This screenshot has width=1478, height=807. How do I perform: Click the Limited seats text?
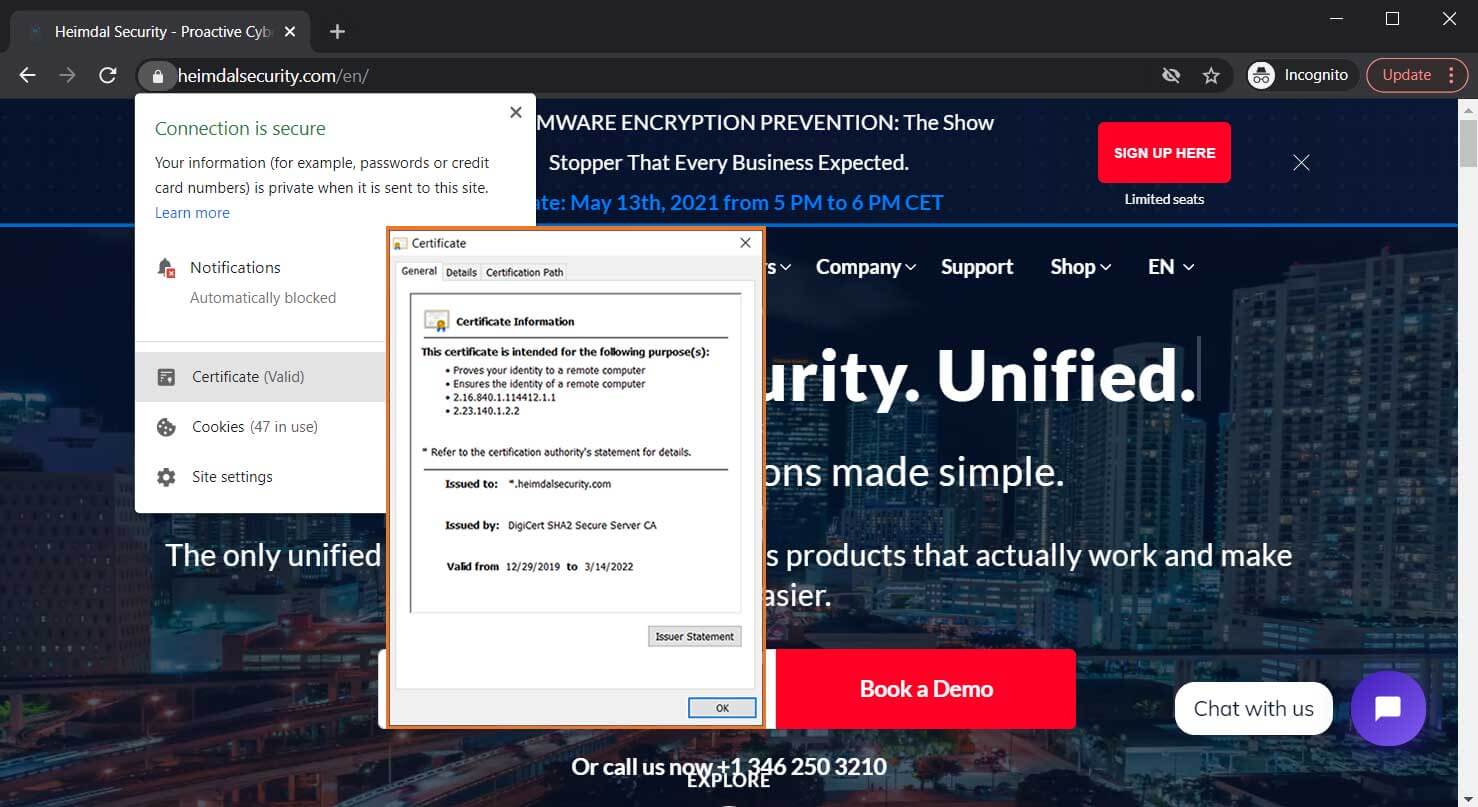[1164, 199]
